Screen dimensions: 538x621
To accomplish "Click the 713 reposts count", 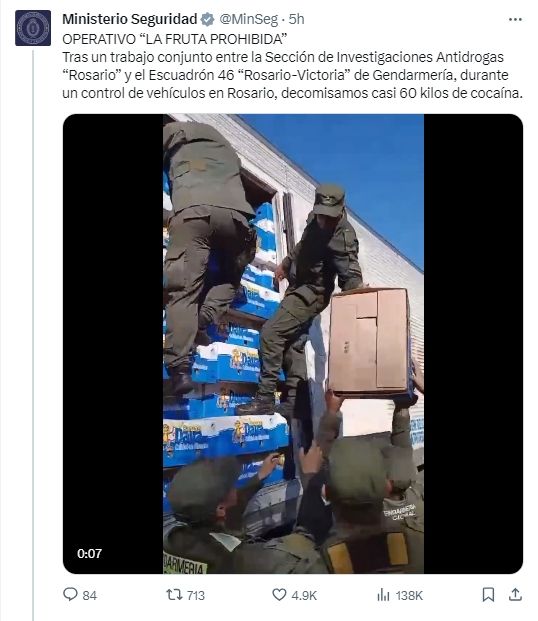I will pos(196,595).
